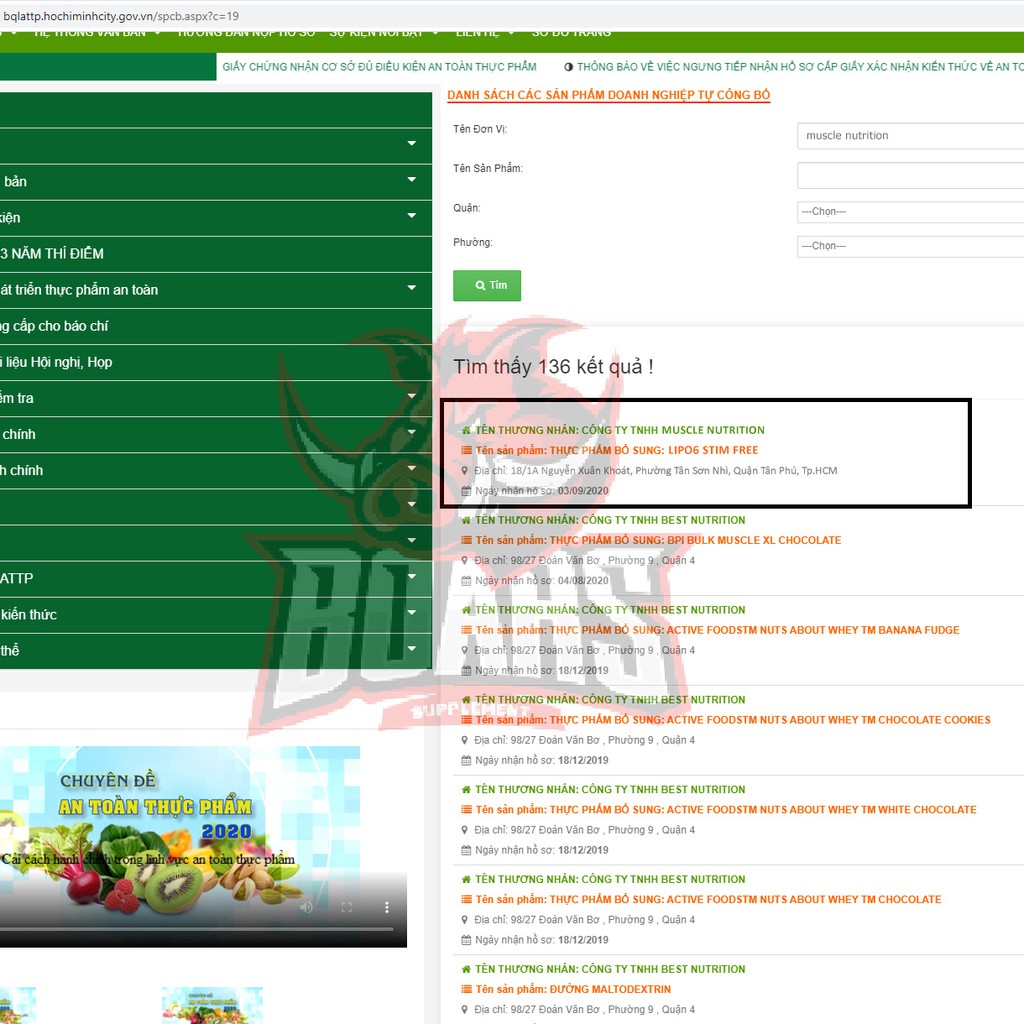Mute the video with the speaker icon
Image resolution: width=1024 pixels, height=1024 pixels.
307,907
